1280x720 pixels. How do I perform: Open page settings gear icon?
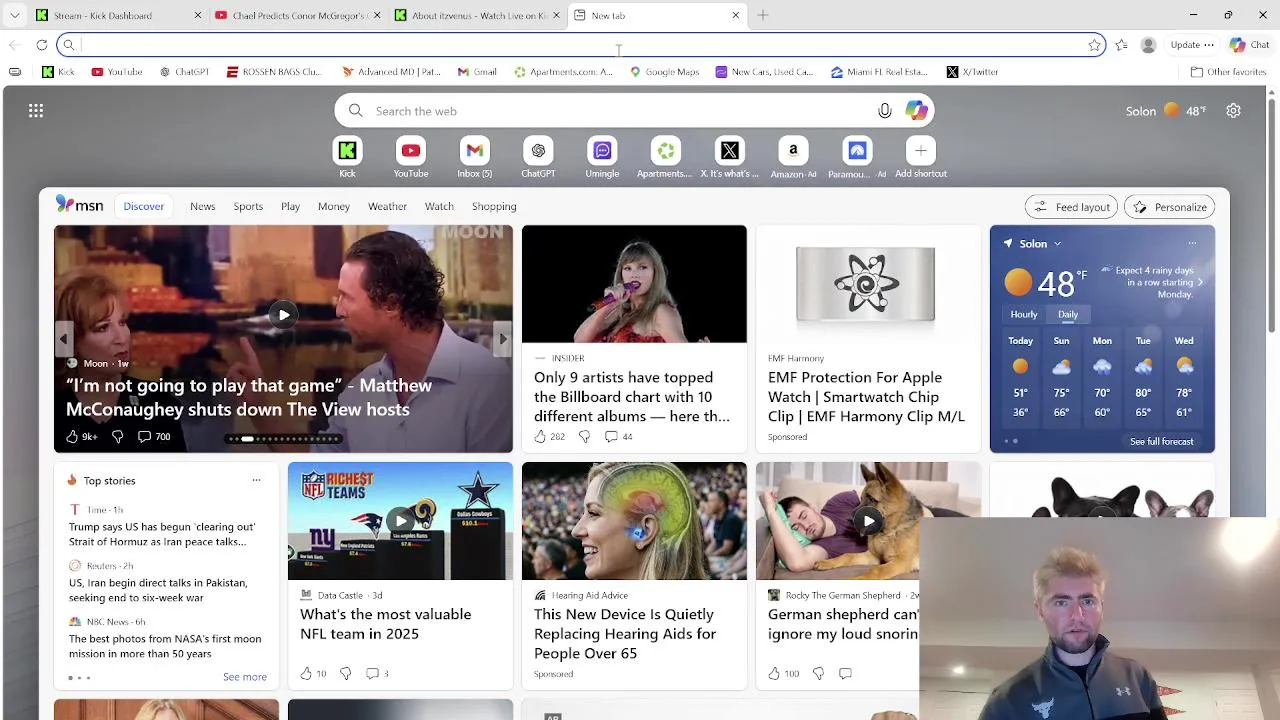pyautogui.click(x=1233, y=111)
